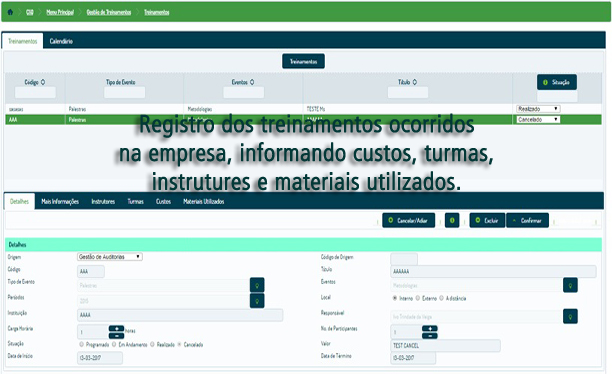Select the Programado radio button
Viewport: 612px width, 374px height.
(82, 344)
